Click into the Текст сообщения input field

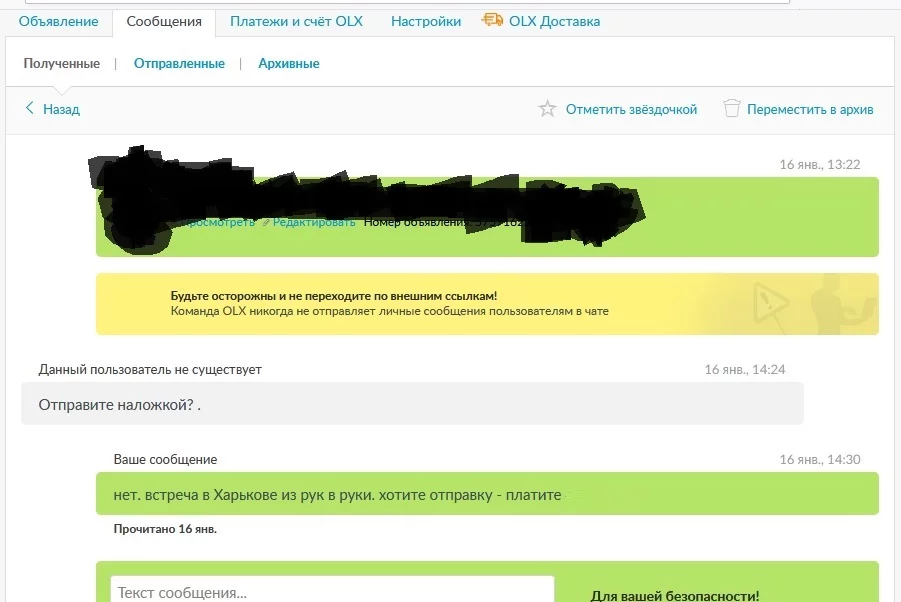[332, 591]
